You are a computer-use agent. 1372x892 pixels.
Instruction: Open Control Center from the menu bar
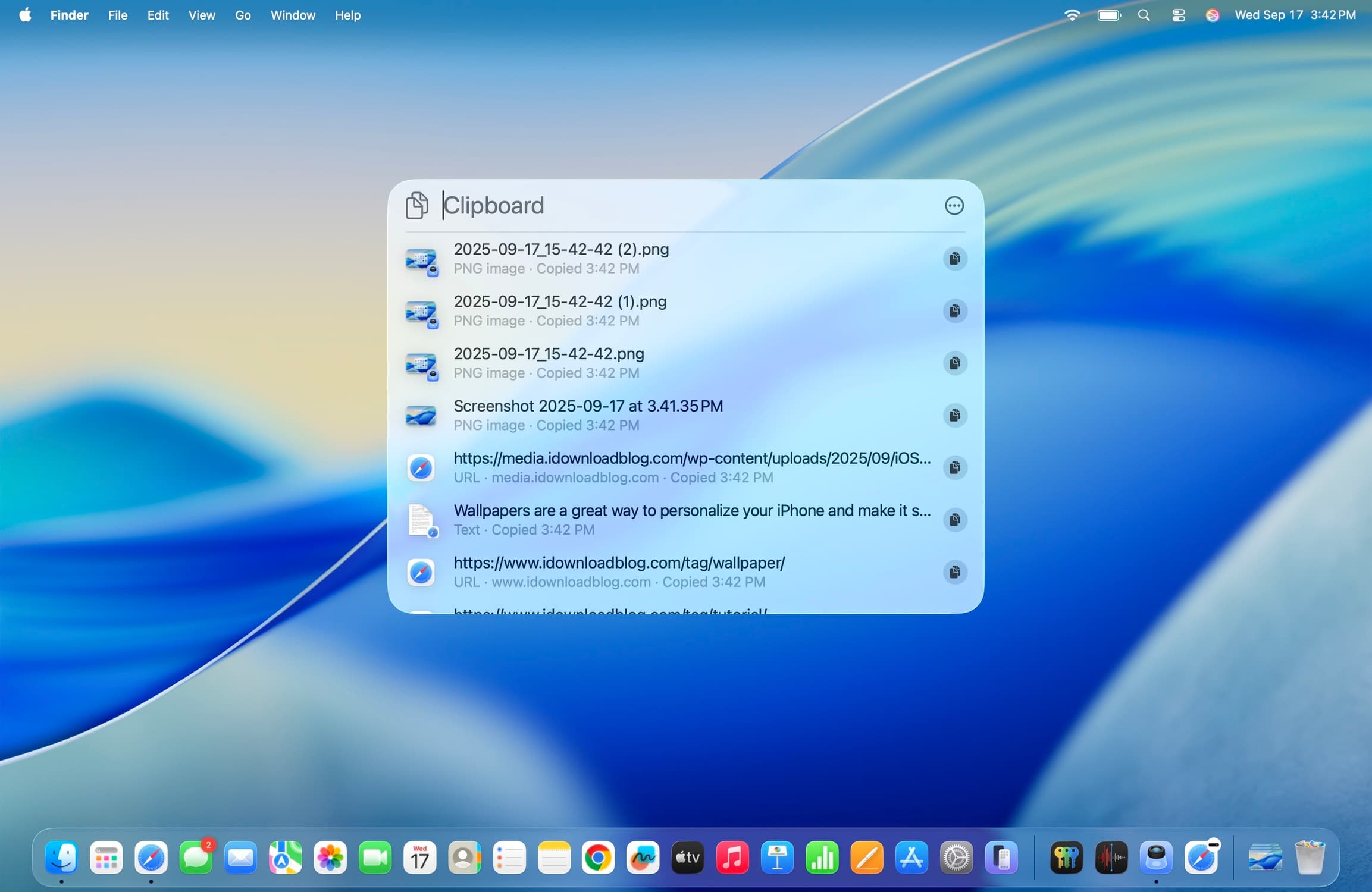click(1178, 15)
